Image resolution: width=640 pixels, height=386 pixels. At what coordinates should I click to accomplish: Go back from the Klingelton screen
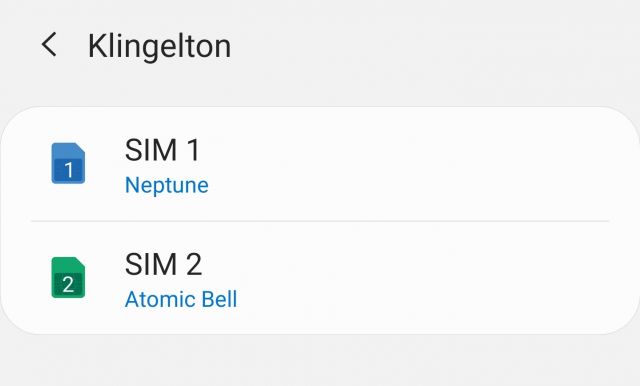click(x=49, y=44)
